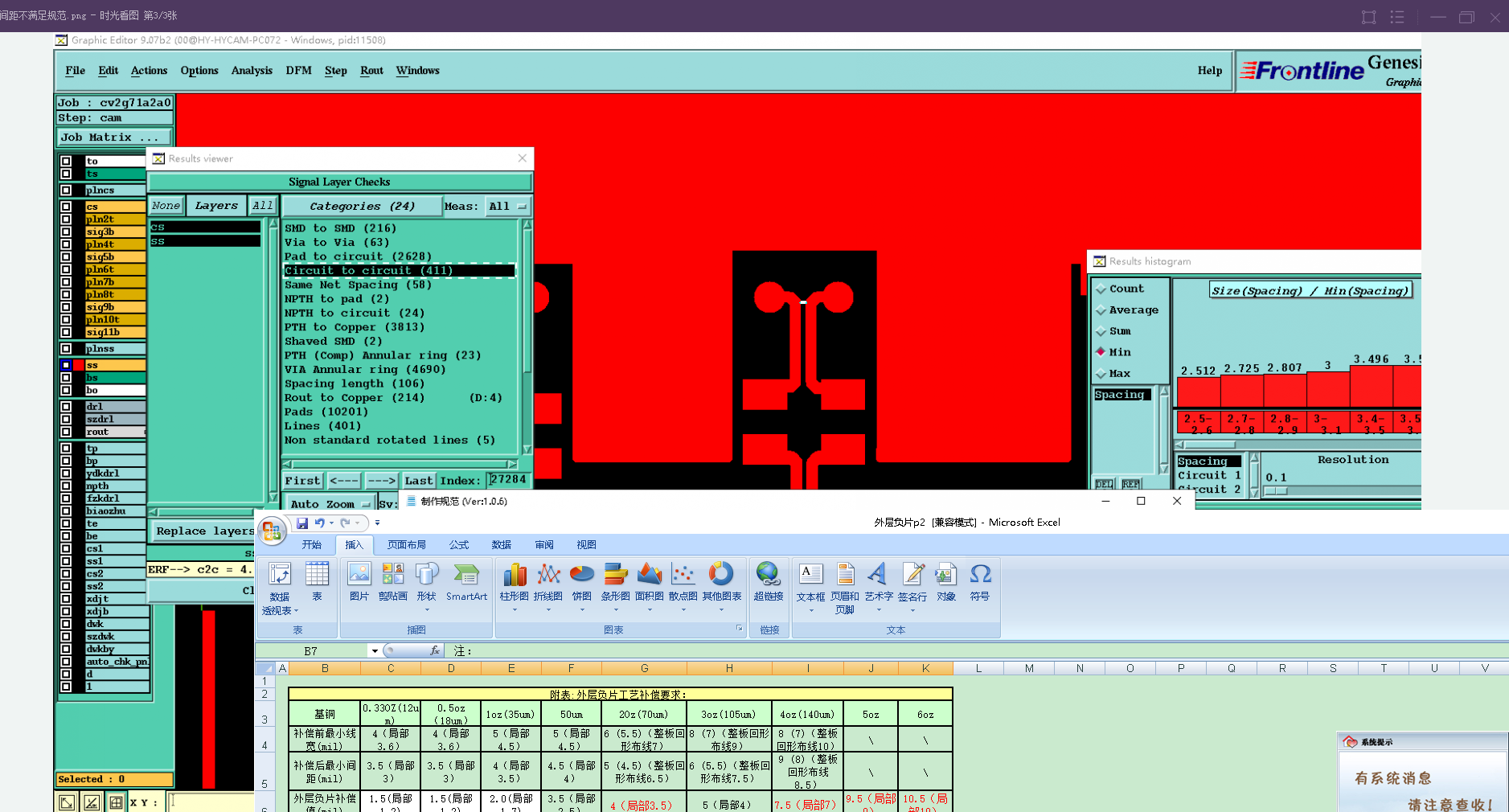1509x812 pixels.
Task: Insert a hyperlink (超链接)
Action: pyautogui.click(x=769, y=582)
